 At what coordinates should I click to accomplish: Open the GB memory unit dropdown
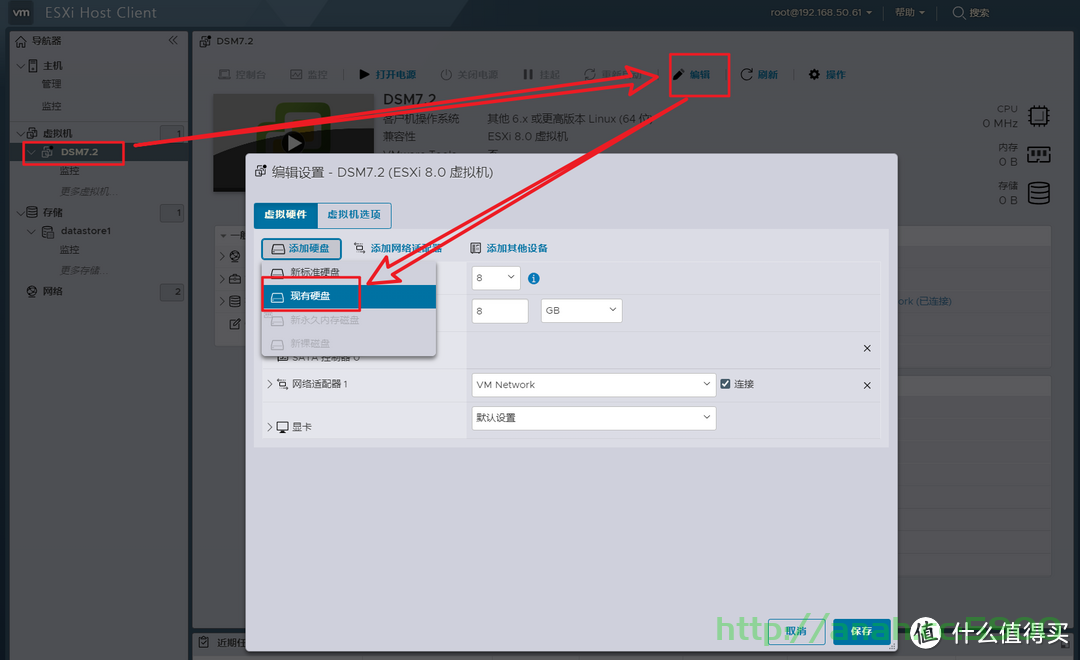pos(581,311)
